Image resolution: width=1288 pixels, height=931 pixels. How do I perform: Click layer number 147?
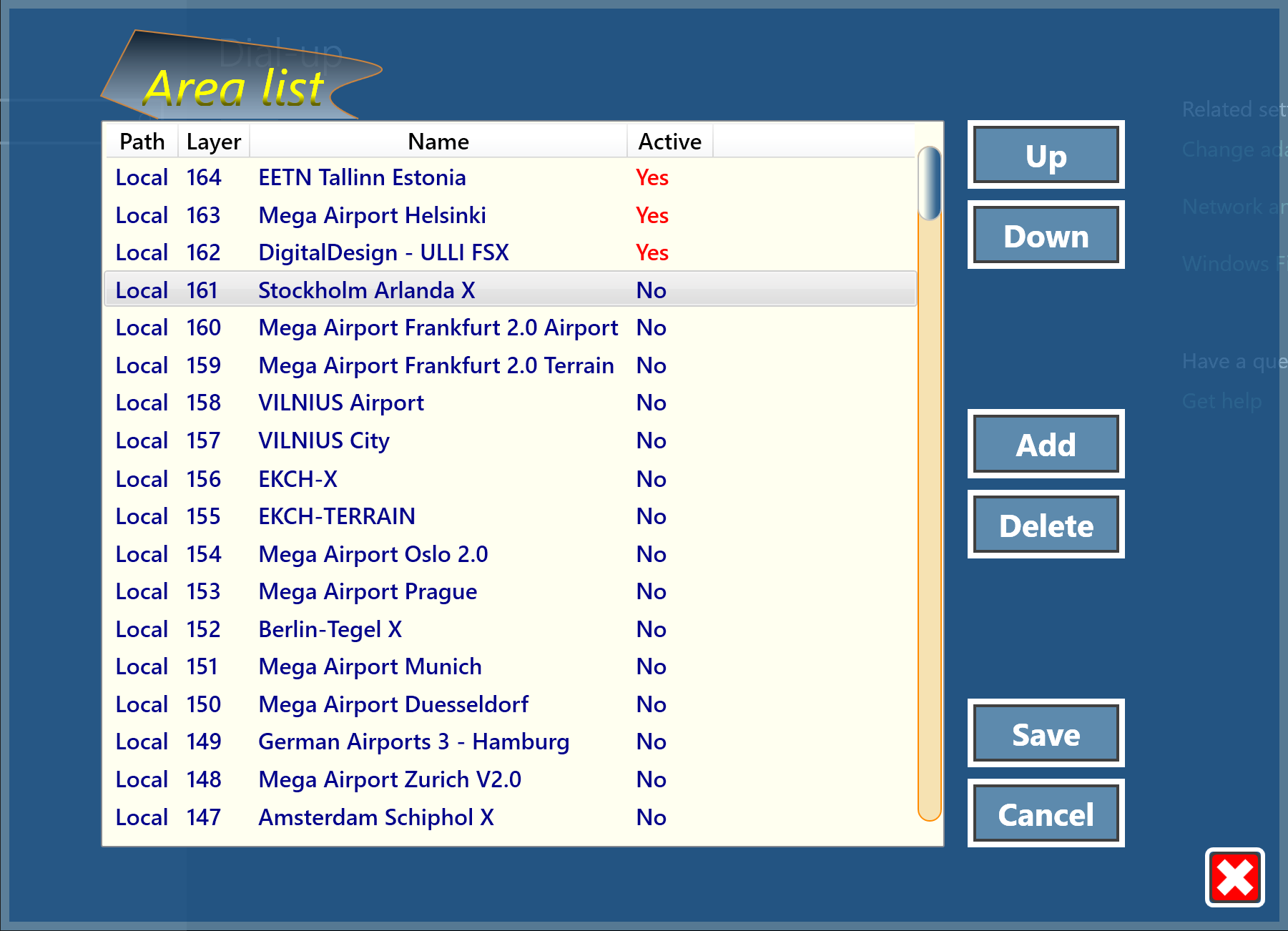(204, 817)
